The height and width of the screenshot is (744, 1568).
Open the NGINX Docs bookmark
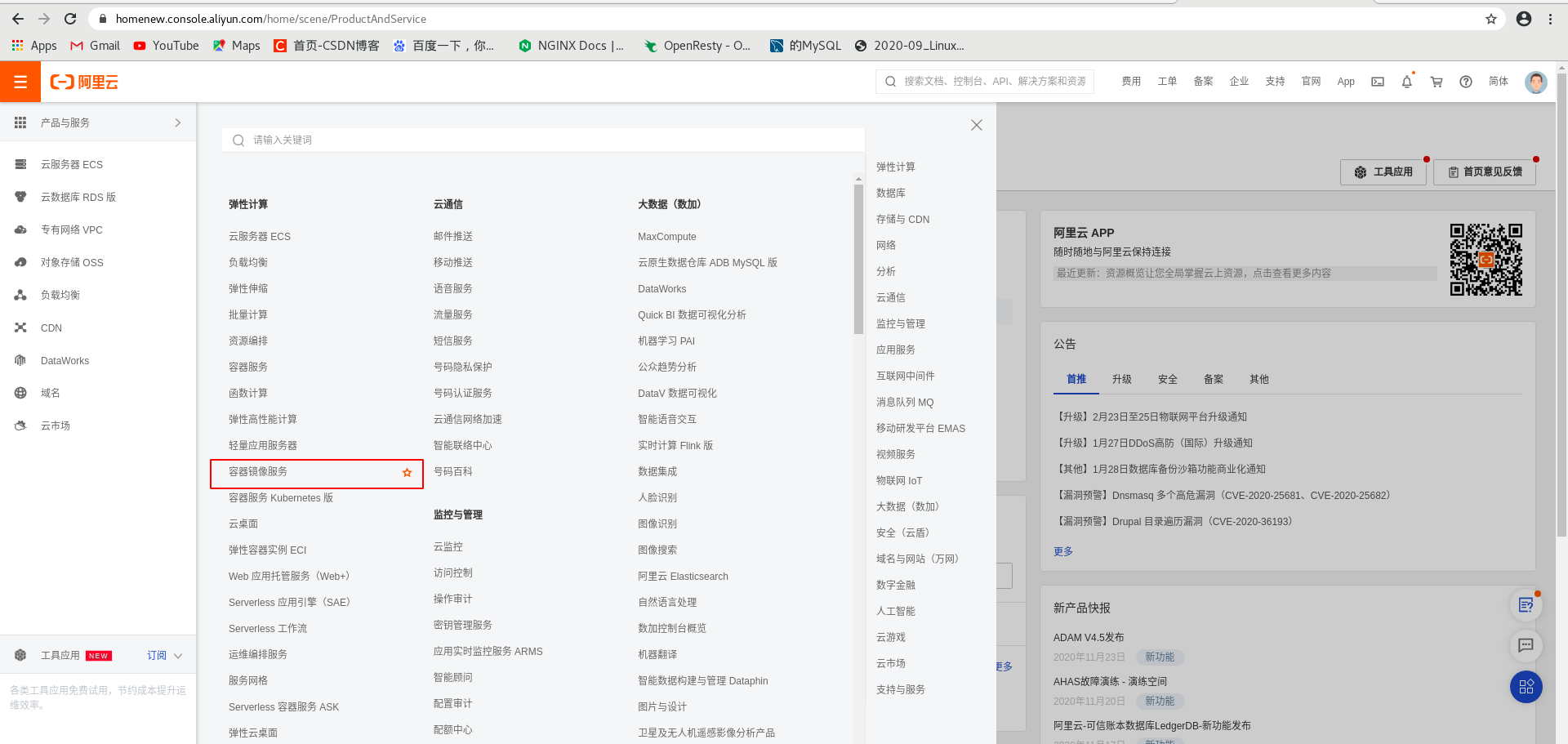point(572,46)
